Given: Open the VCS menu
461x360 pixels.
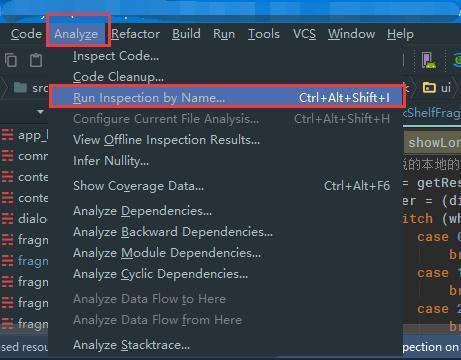Looking at the screenshot, I should pos(304,34).
